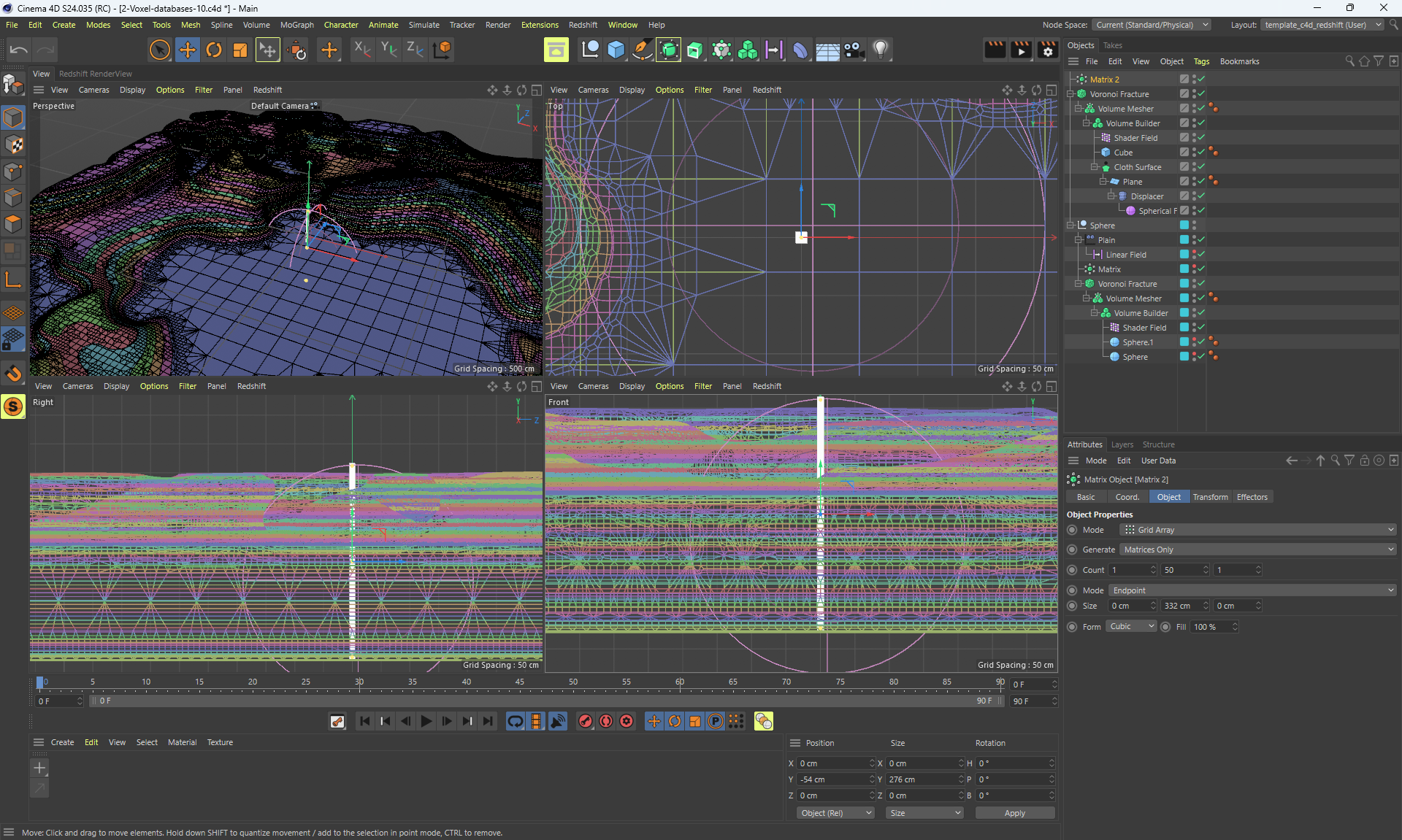
Task: Click the Light object icon
Action: click(881, 50)
